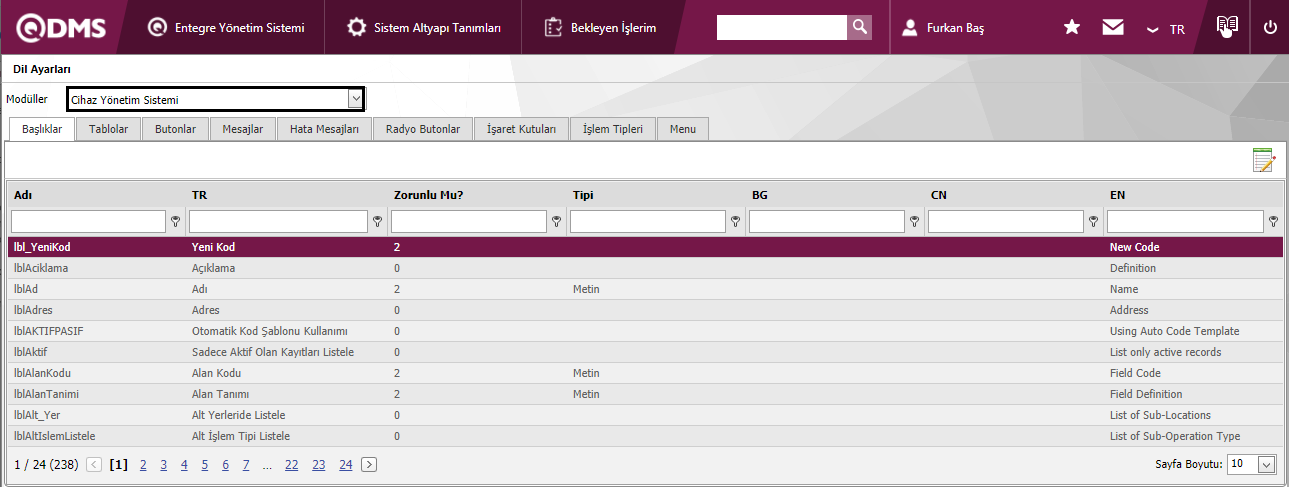Select the Başlıklar tab
The height and width of the screenshot is (487, 1289).
(42, 129)
